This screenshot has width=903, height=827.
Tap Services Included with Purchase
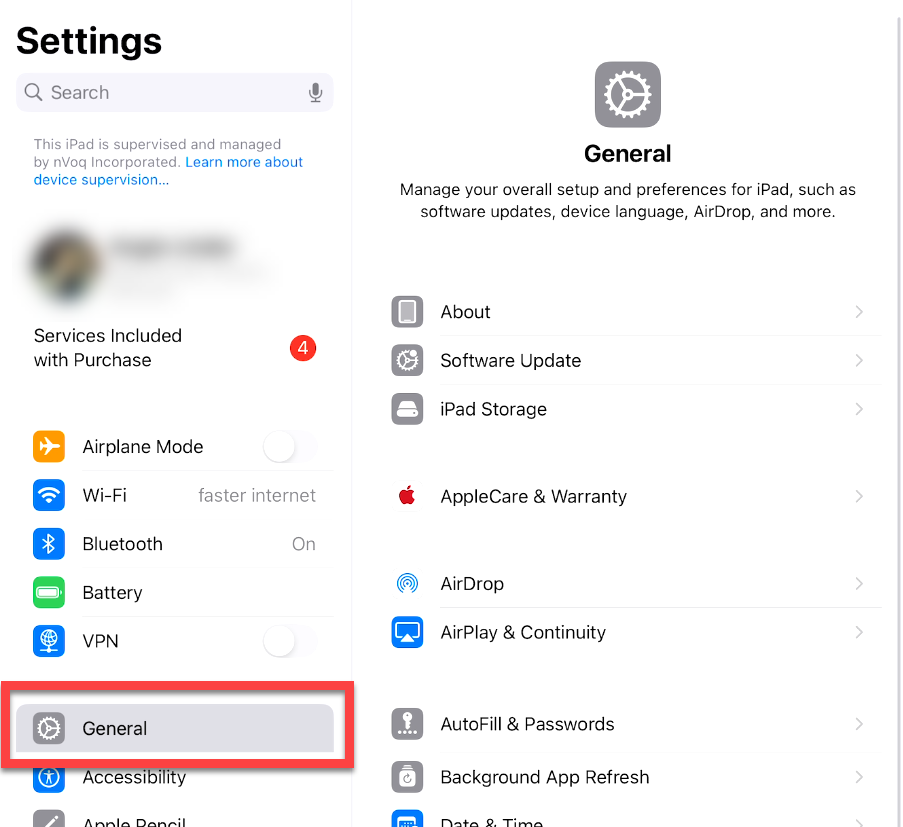click(108, 348)
